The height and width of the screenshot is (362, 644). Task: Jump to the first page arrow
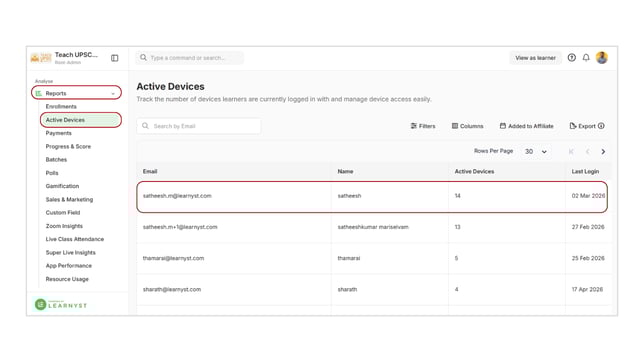pos(571,152)
